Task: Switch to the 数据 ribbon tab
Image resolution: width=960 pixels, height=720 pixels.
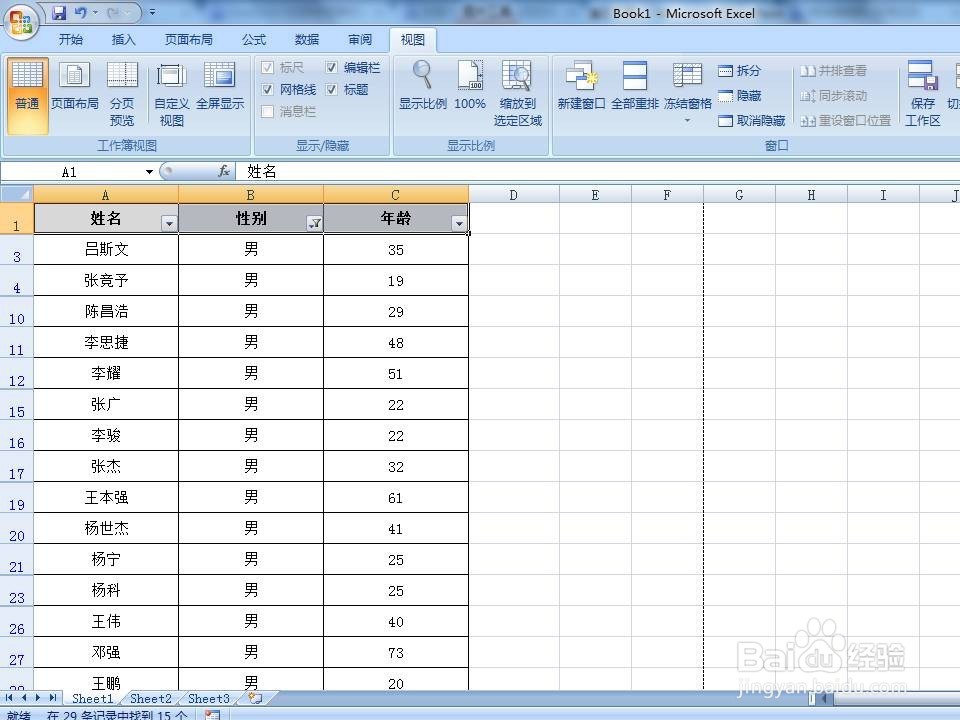Action: (x=306, y=39)
